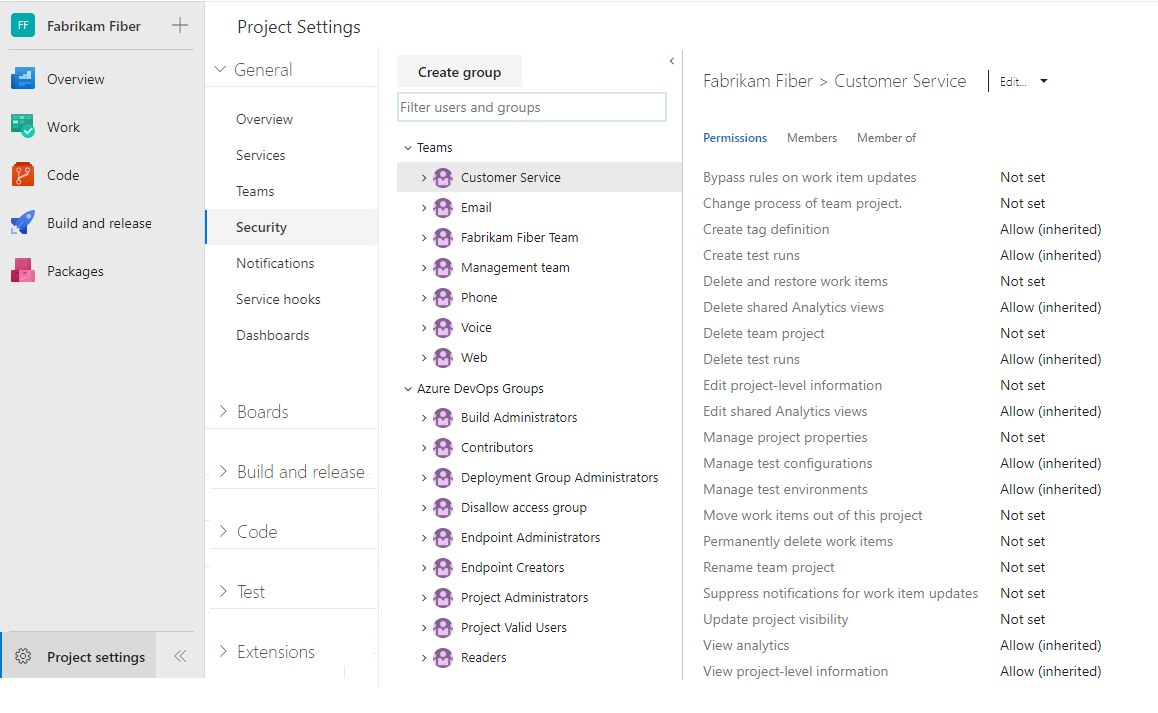Switch to the Member of tab
Image resolution: width=1158 pixels, height=713 pixels.
pyautogui.click(x=886, y=137)
